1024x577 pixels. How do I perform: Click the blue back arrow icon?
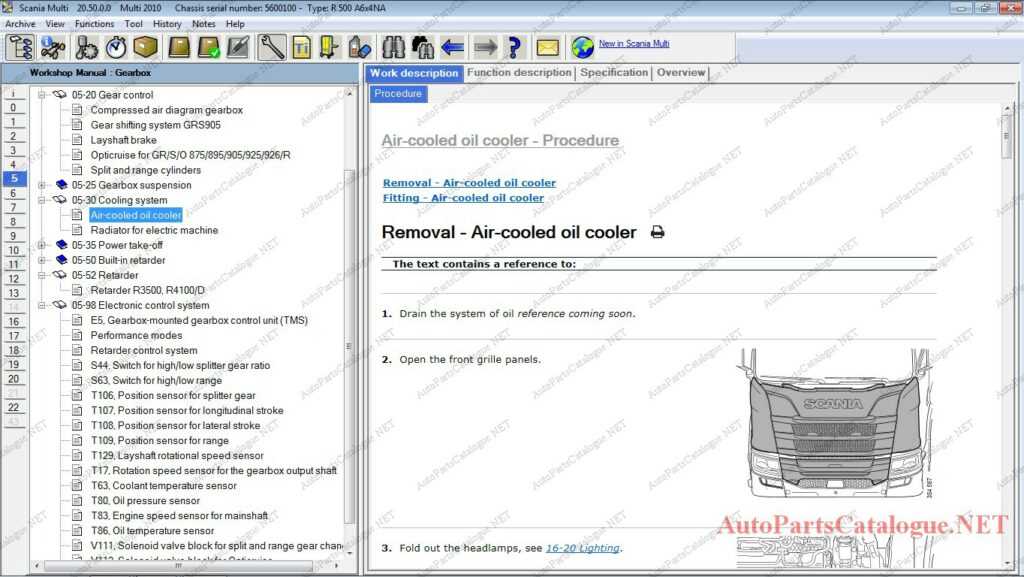click(x=453, y=47)
